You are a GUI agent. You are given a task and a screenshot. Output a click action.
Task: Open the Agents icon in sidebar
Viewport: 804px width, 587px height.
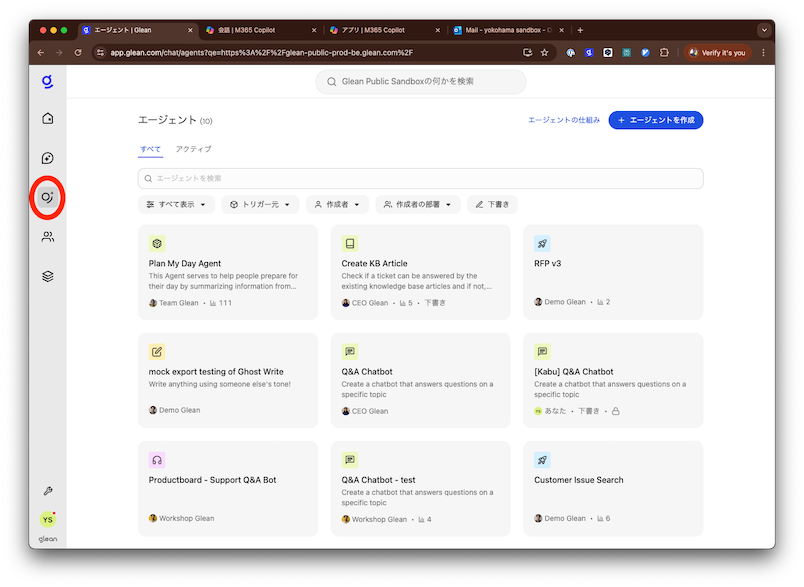click(48, 197)
